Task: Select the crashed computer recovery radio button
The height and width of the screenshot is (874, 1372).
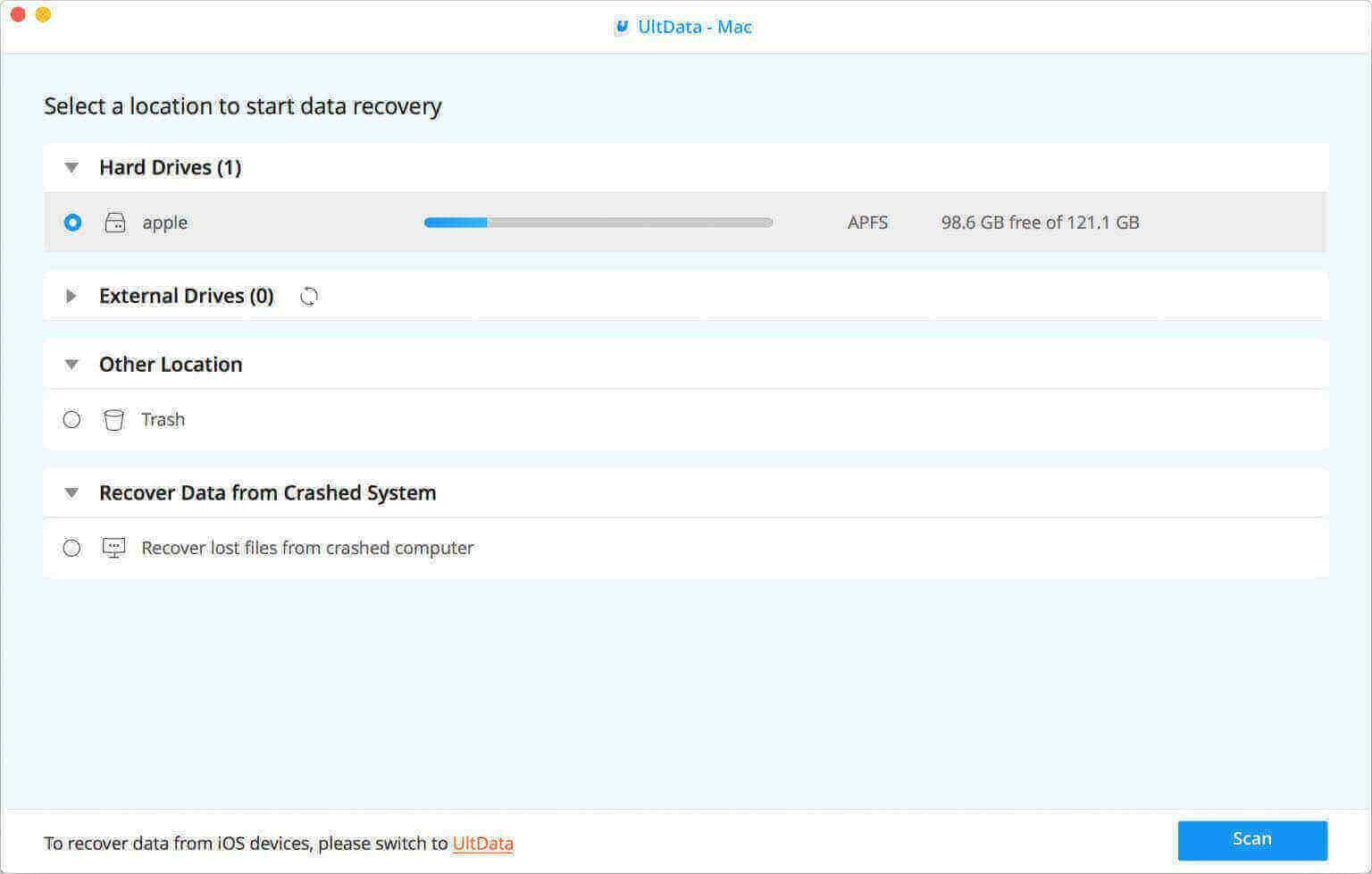Action: (x=71, y=548)
